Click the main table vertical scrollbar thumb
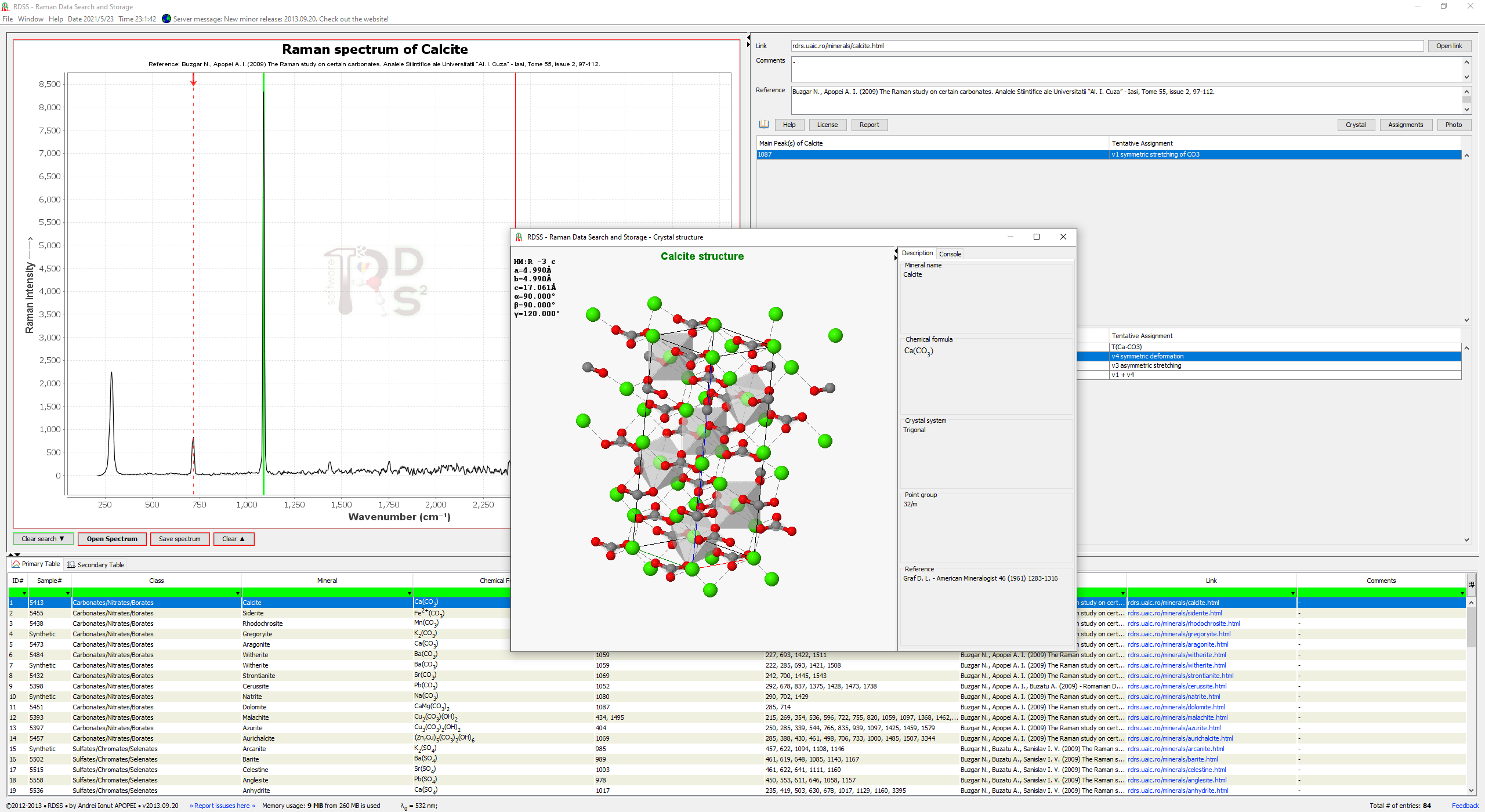The height and width of the screenshot is (812, 1485). tap(1471, 628)
